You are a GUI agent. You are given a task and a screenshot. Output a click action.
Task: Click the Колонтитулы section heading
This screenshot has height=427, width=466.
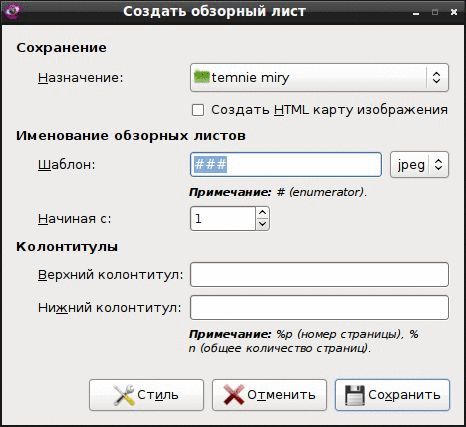(67, 247)
